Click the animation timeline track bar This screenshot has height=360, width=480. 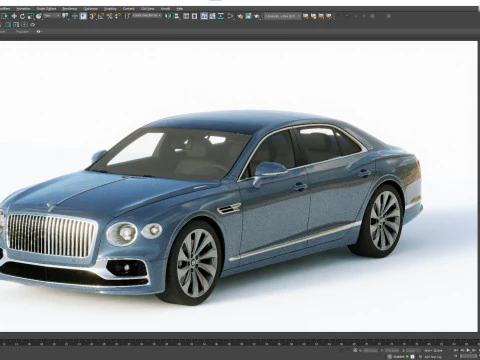pyautogui.click(x=240, y=342)
